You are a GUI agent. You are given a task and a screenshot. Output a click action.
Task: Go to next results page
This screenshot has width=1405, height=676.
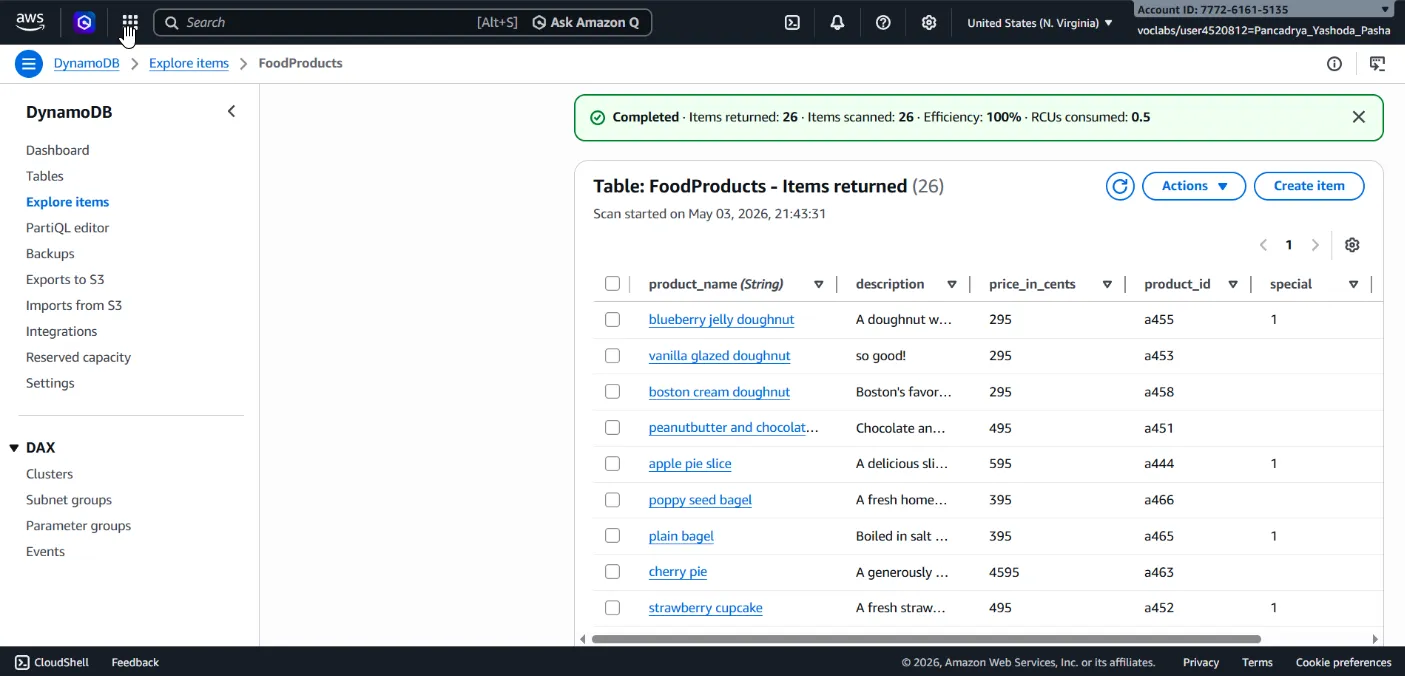(x=1315, y=245)
